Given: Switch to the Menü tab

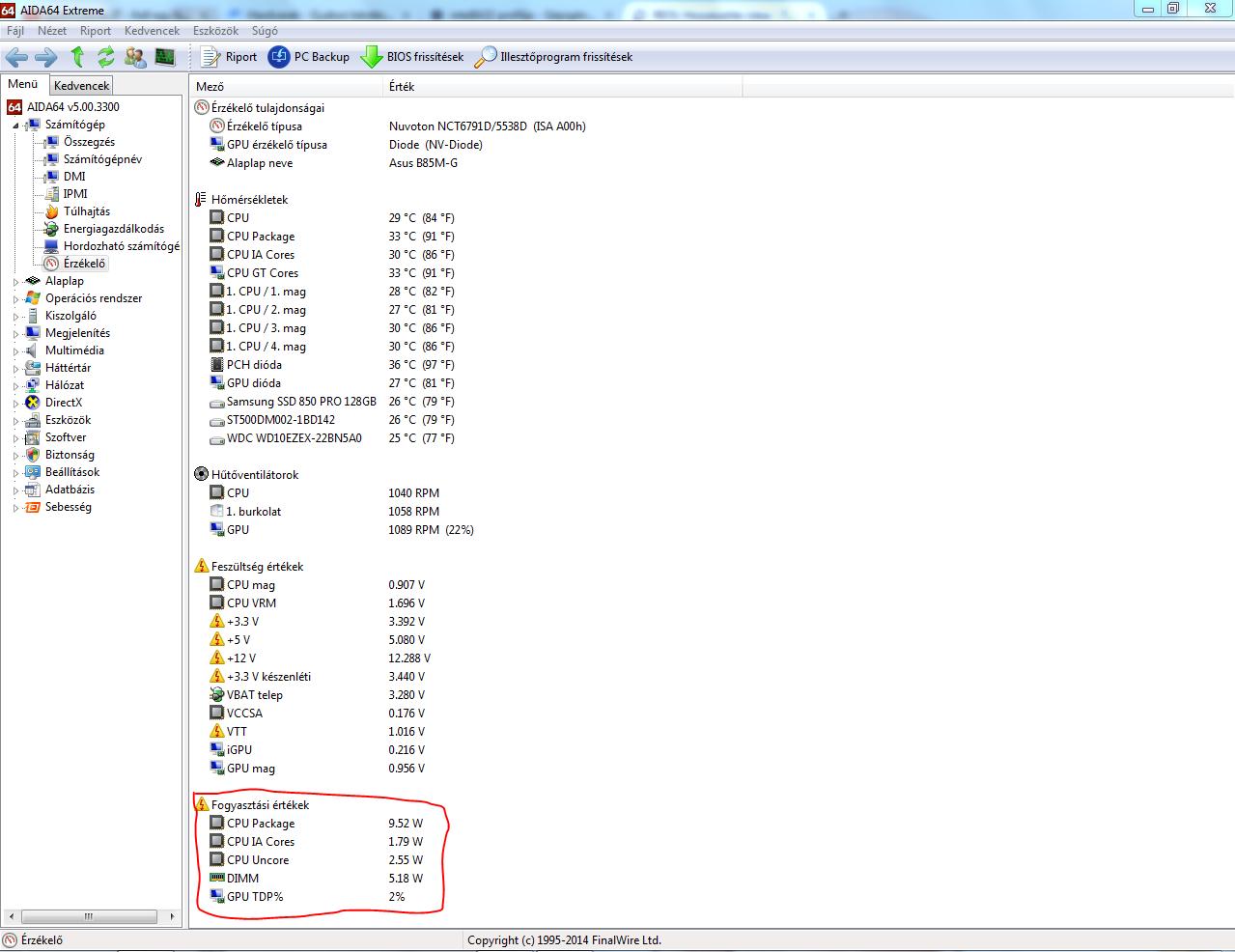Looking at the screenshot, I should (23, 84).
